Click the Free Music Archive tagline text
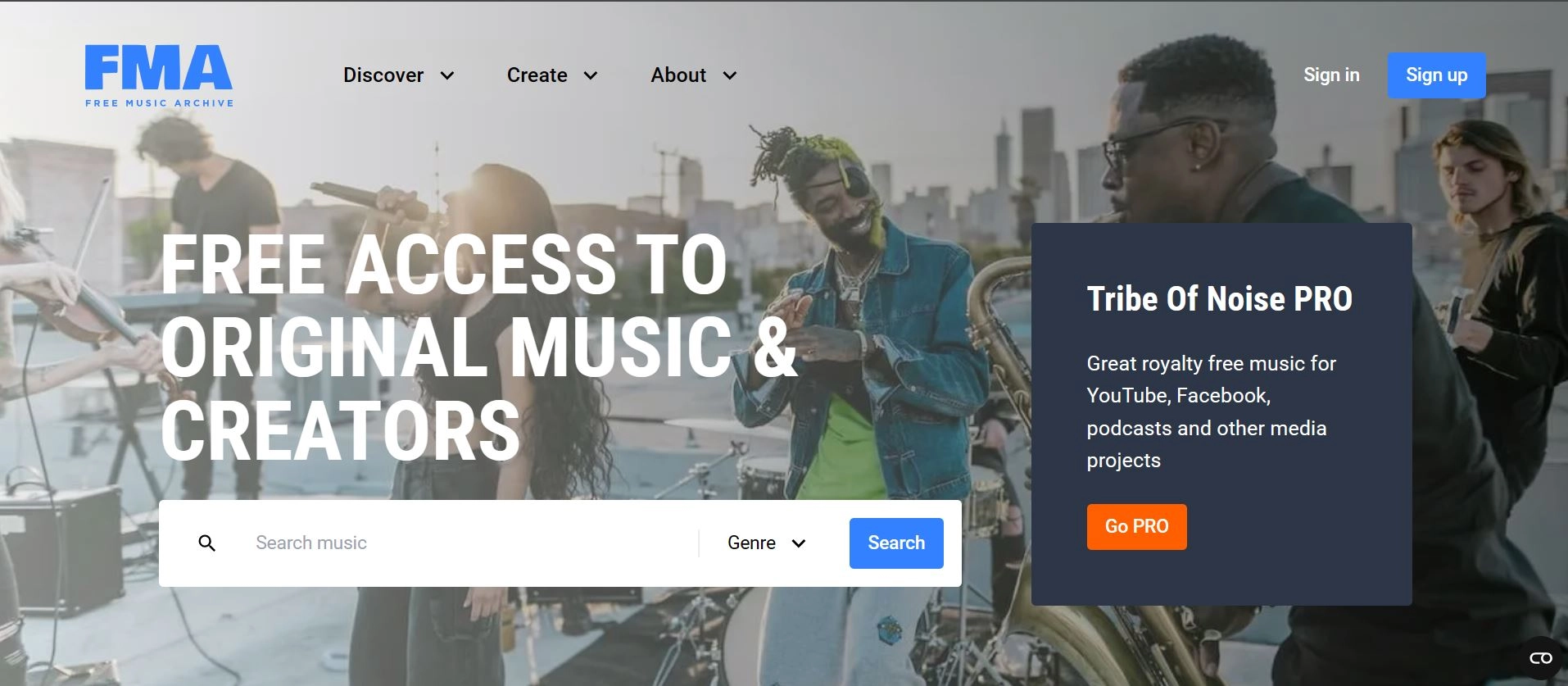The height and width of the screenshot is (686, 1568). [x=160, y=103]
